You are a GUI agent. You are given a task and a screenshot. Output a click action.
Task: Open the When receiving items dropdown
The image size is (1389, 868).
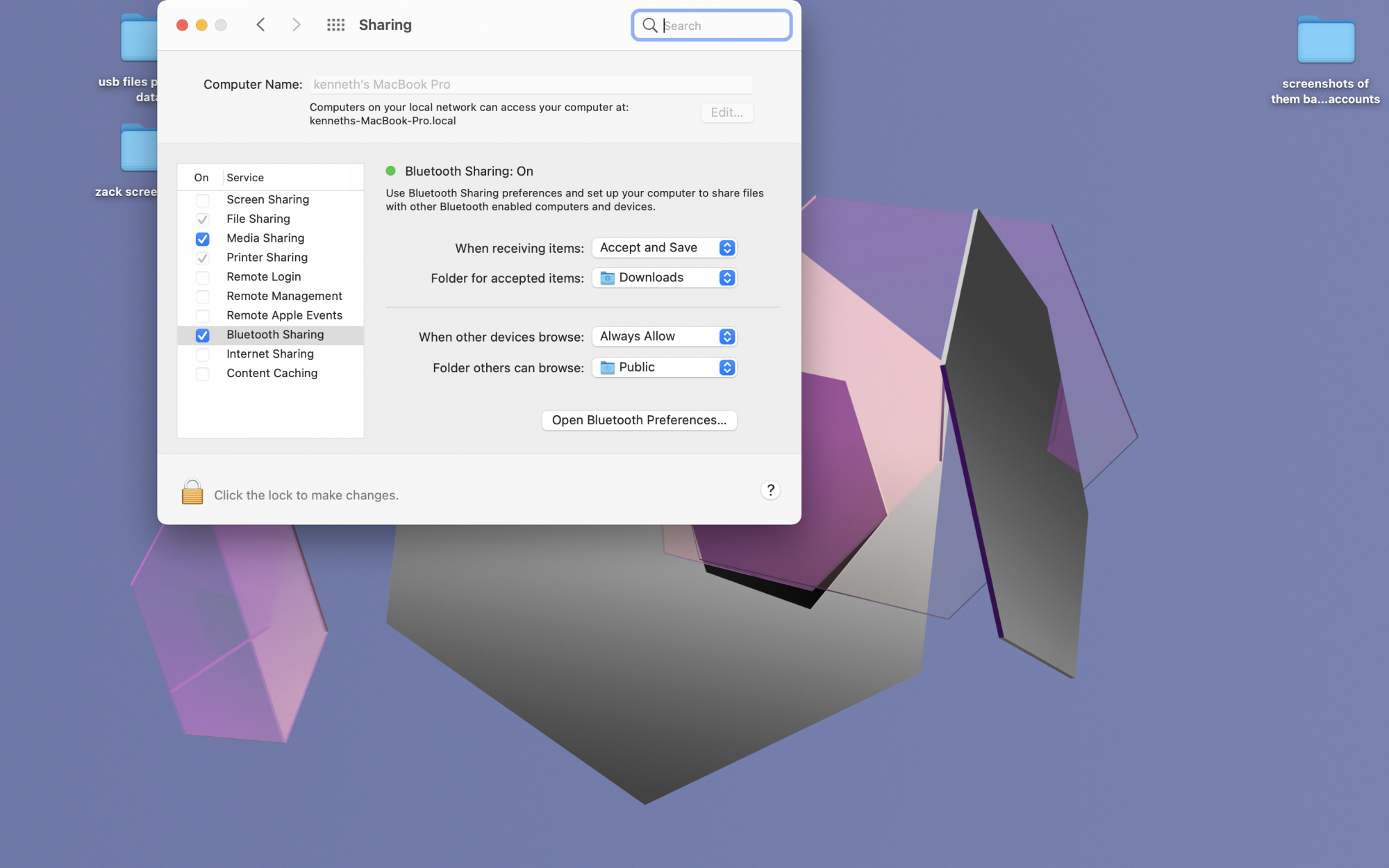[x=664, y=248]
